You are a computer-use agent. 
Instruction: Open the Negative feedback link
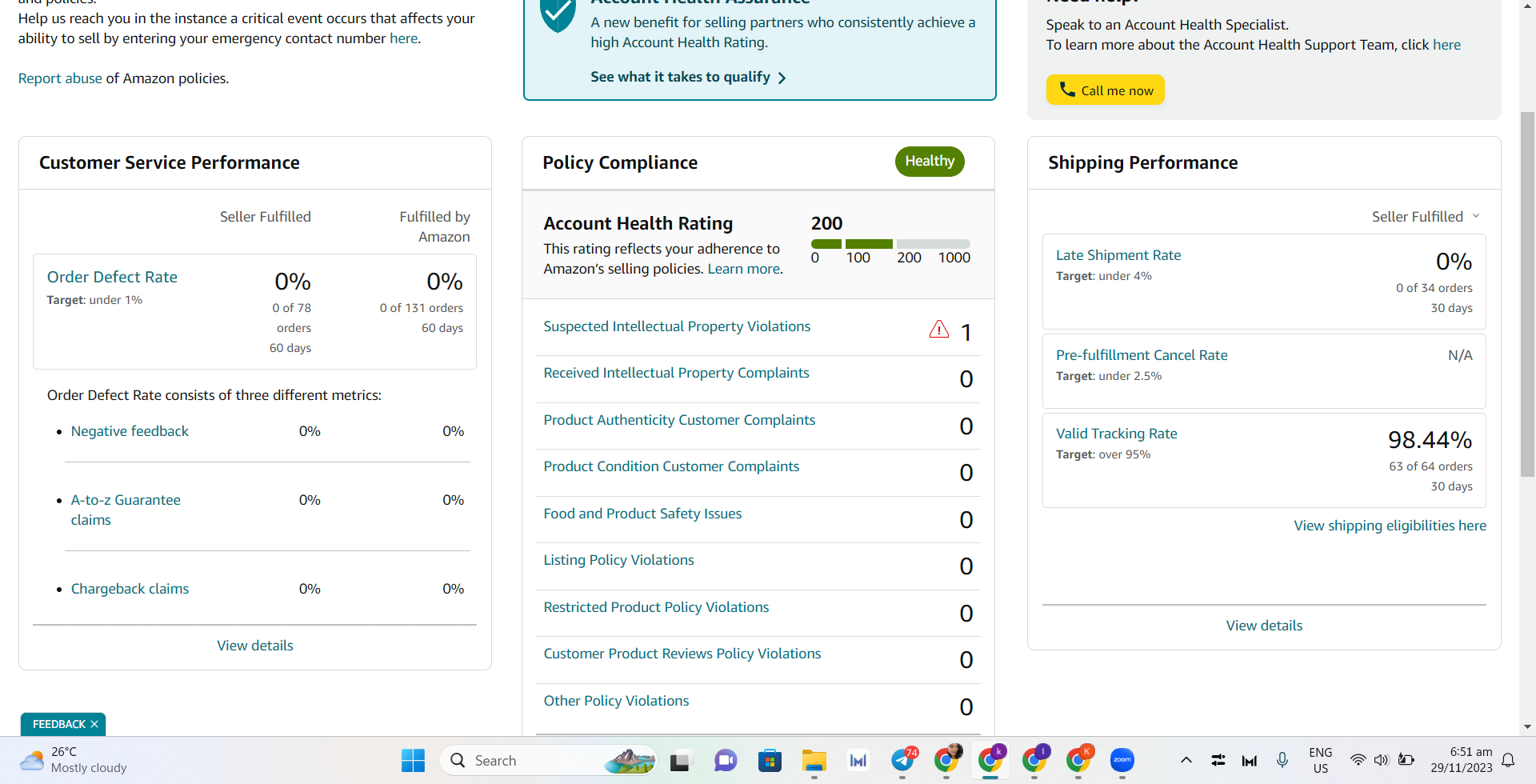point(130,431)
